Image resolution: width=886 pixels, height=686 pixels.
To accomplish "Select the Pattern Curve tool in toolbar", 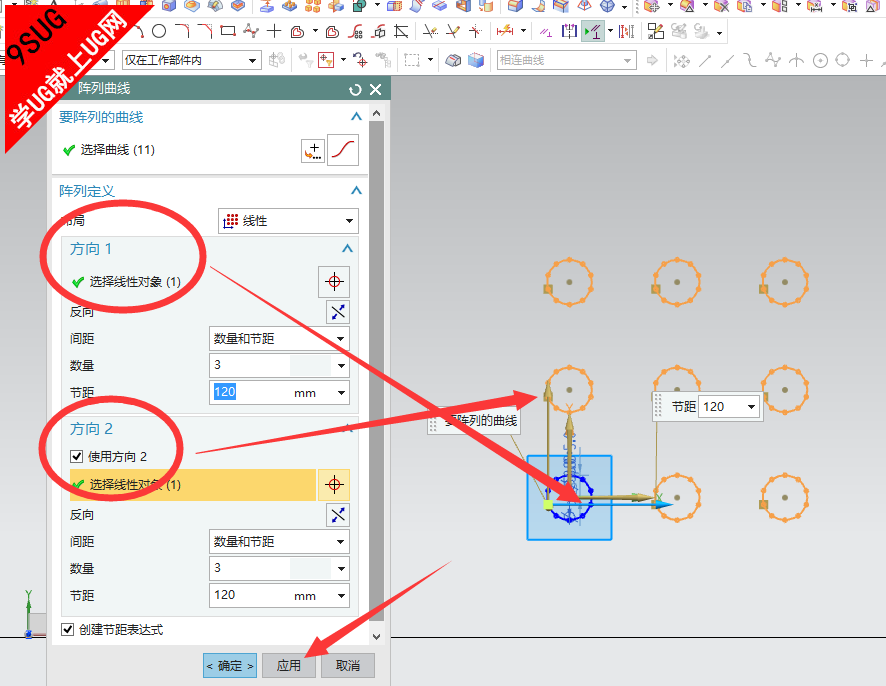I will coord(355,32).
